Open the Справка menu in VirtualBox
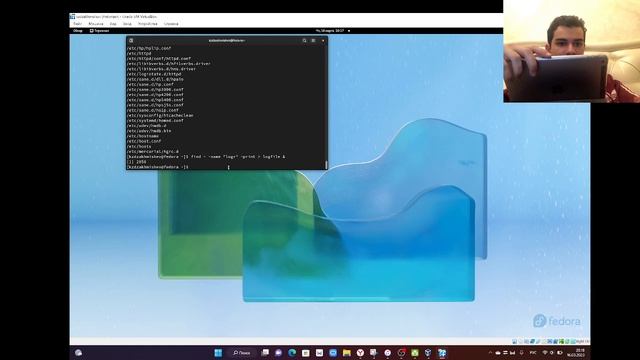The width and height of the screenshot is (640, 360). coord(171,24)
